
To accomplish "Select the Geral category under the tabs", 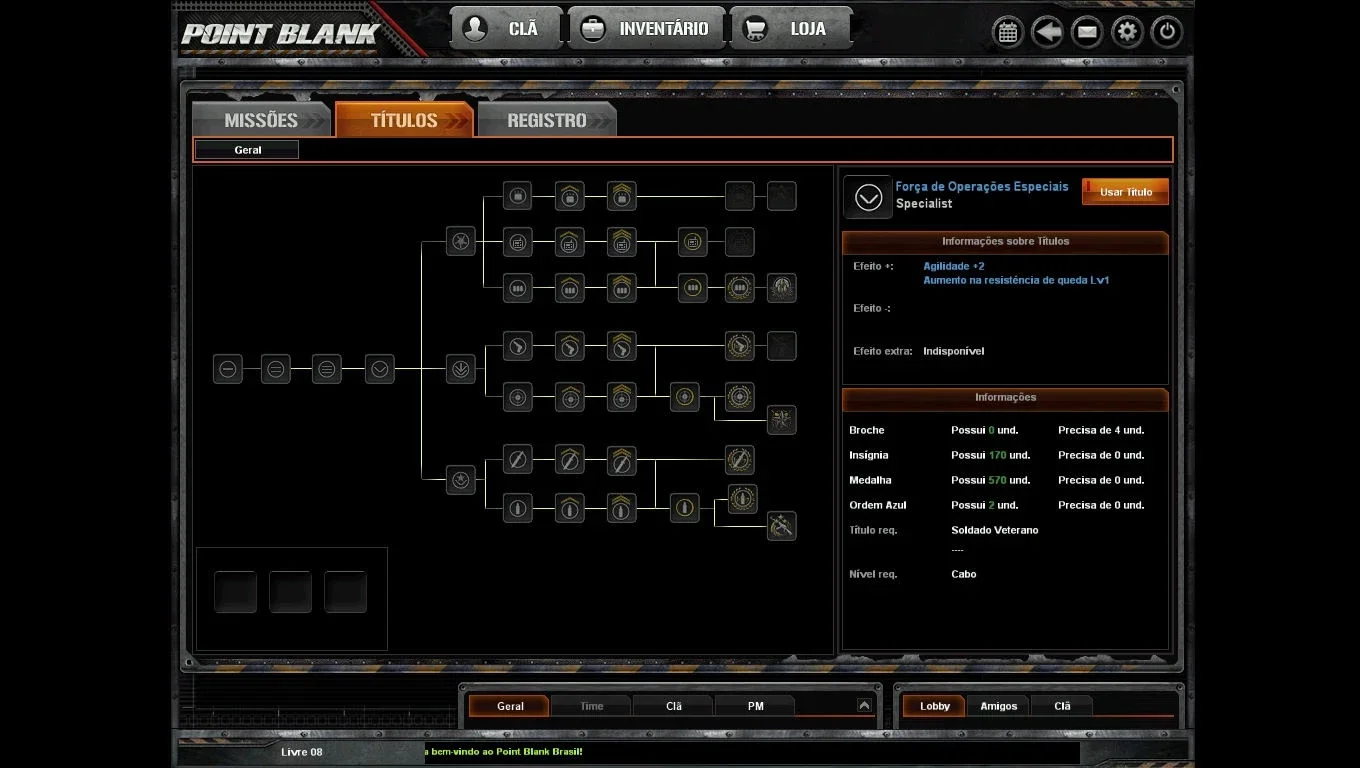I will pyautogui.click(x=247, y=150).
